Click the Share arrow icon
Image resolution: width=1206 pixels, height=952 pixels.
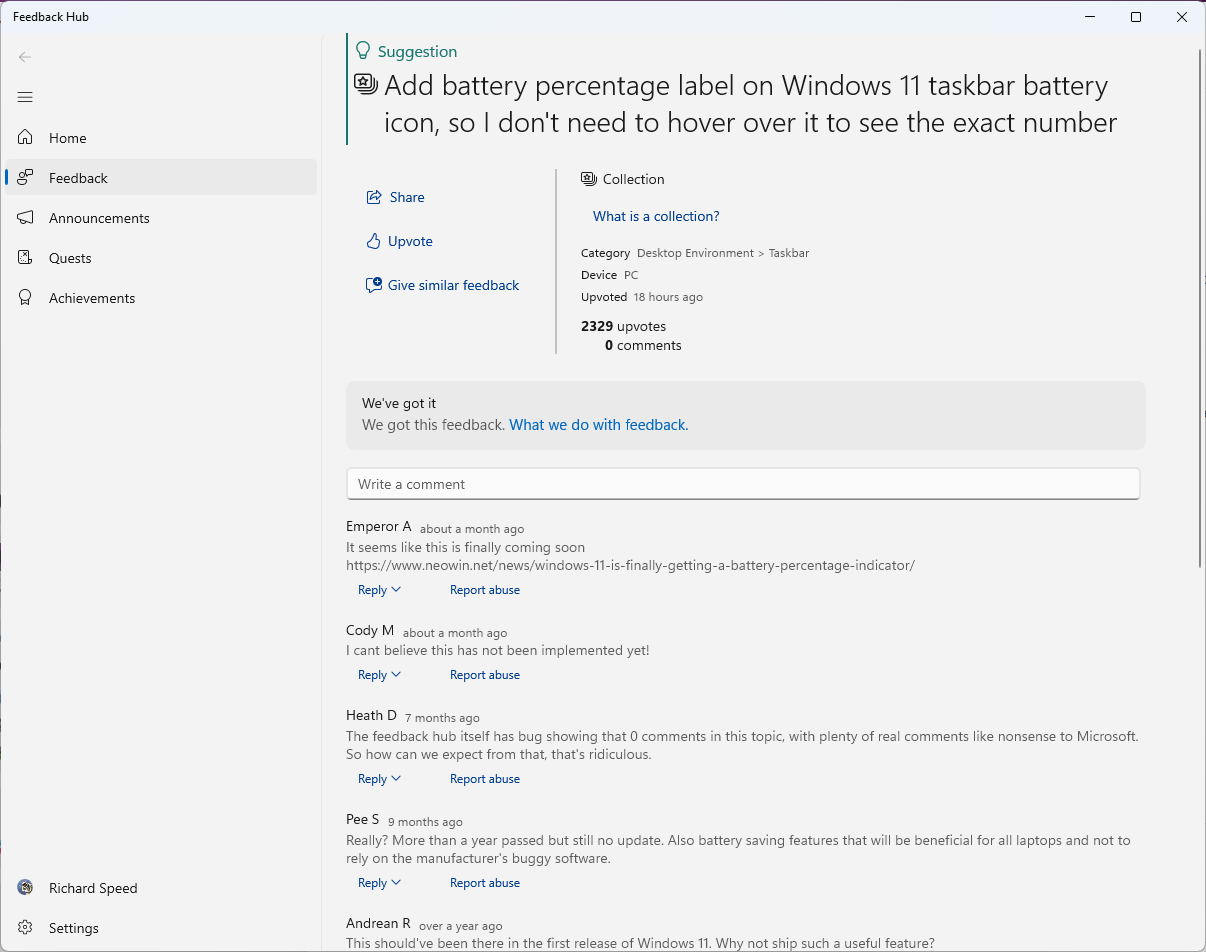pos(374,197)
